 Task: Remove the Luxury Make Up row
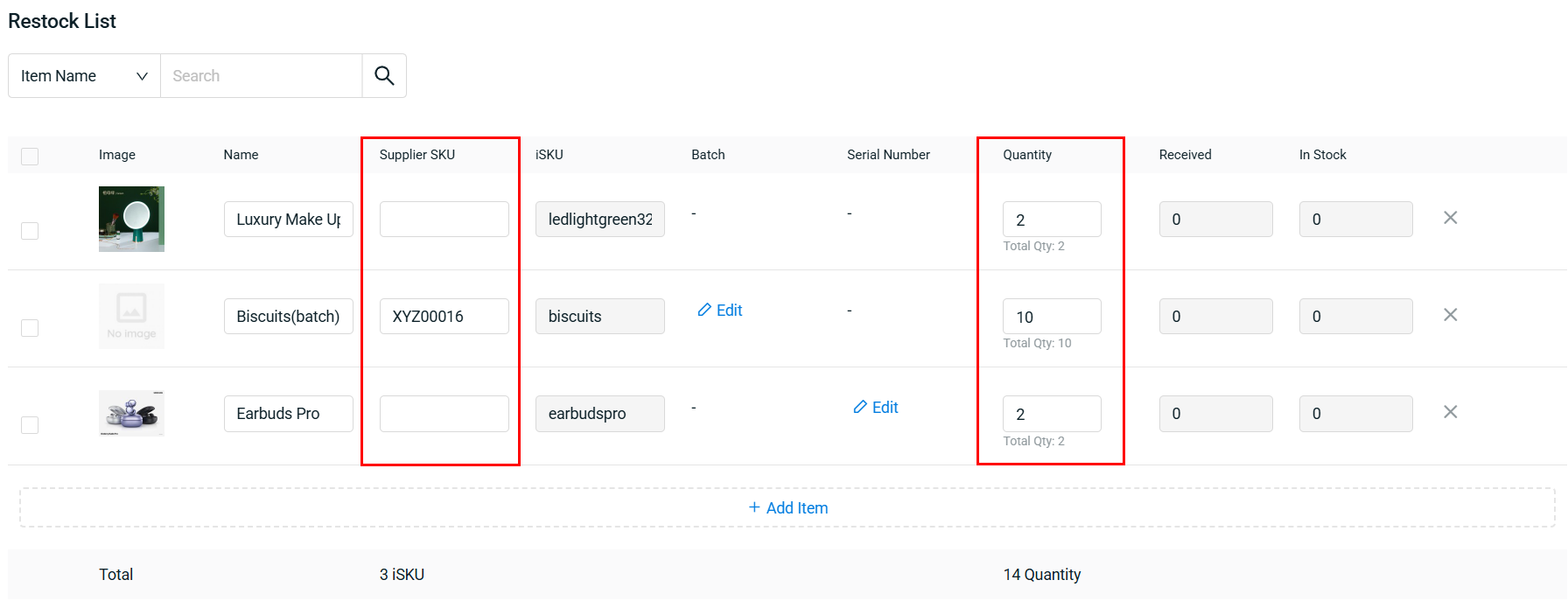pos(1450,218)
